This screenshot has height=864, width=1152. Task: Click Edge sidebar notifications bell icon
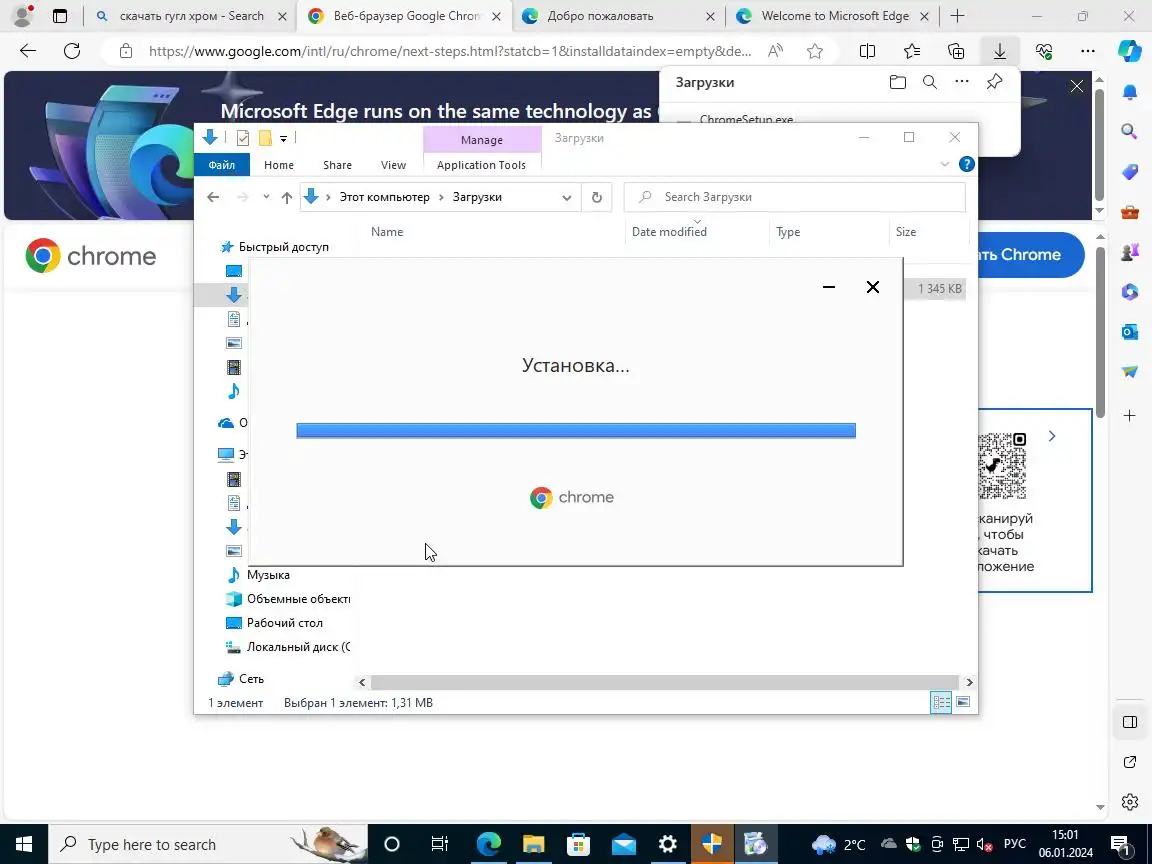1130,91
